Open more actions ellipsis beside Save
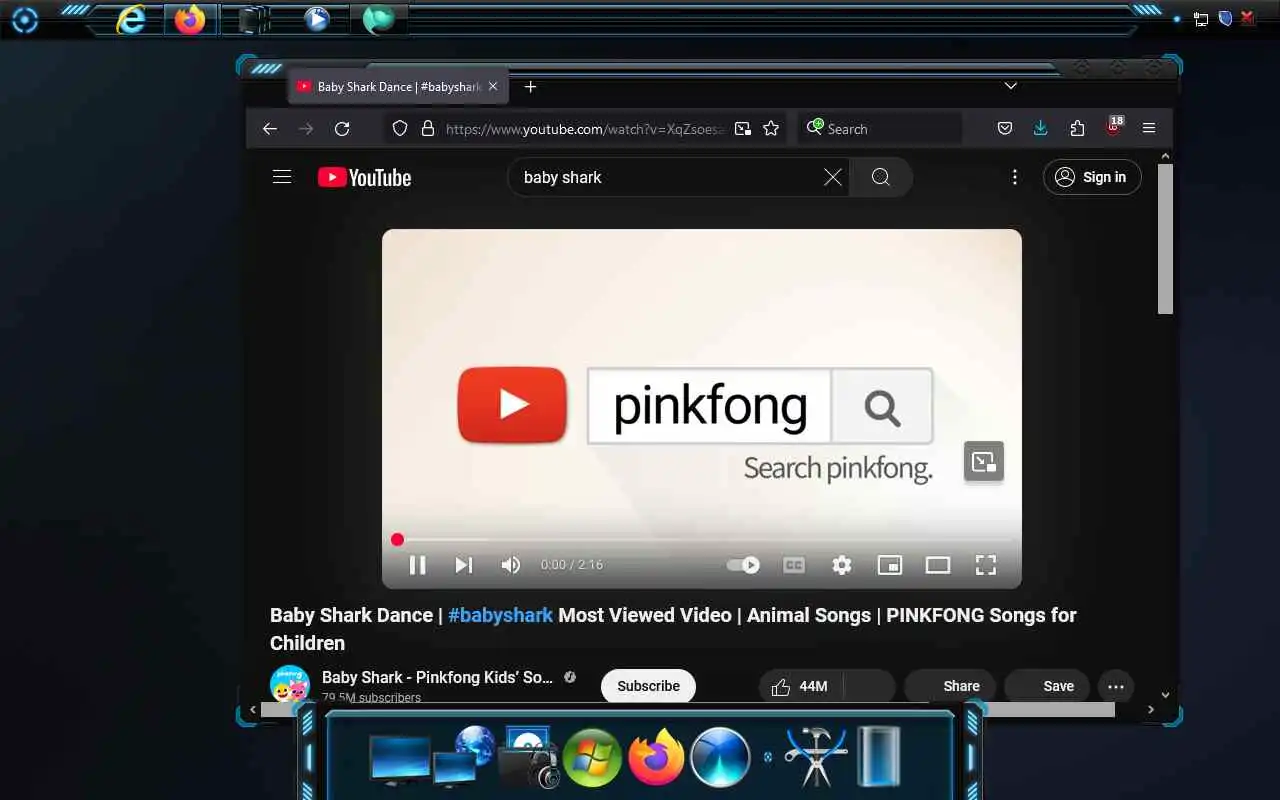This screenshot has width=1280, height=800. tap(1116, 686)
